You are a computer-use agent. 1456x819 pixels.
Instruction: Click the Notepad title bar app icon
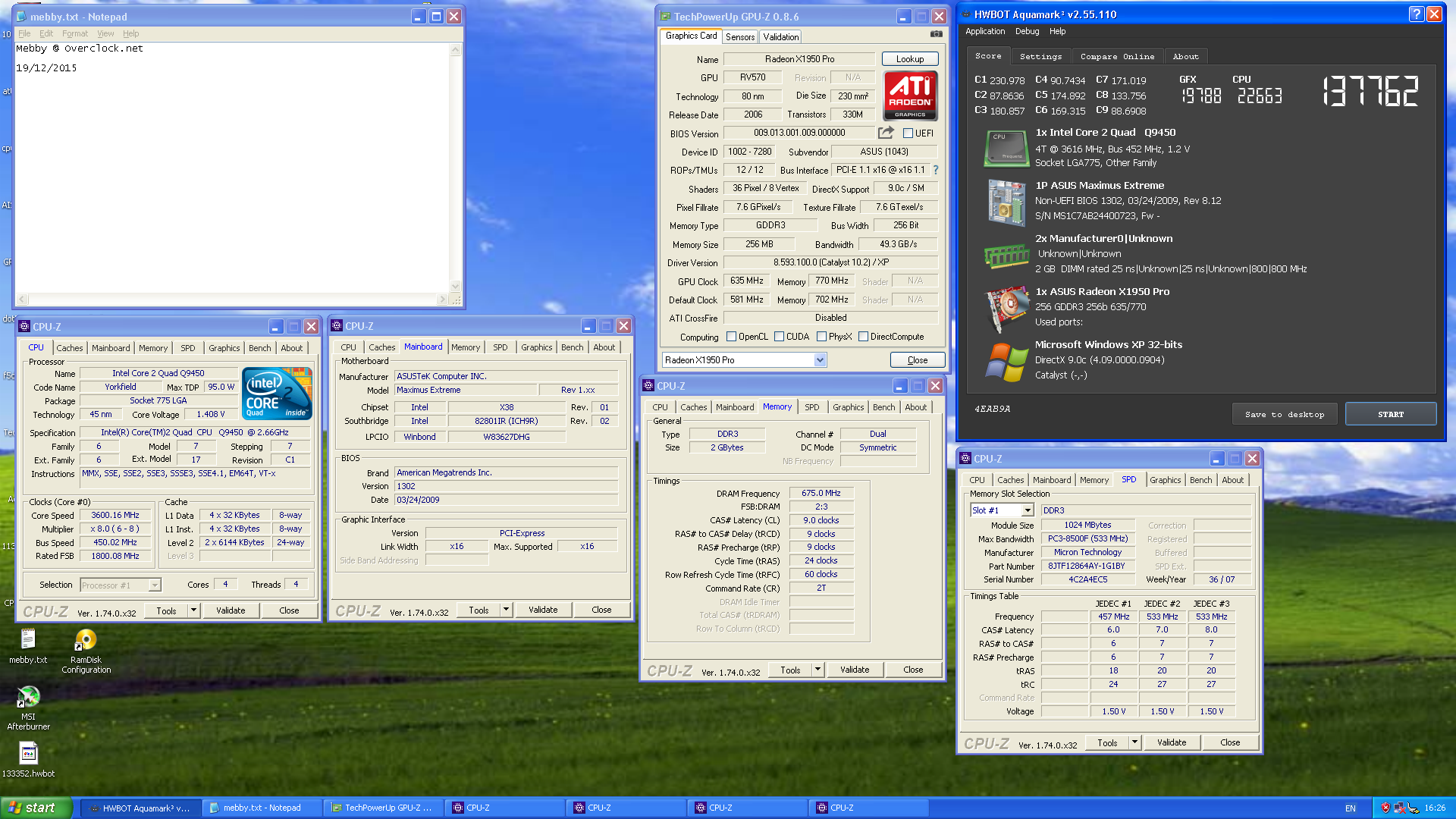tap(21, 16)
